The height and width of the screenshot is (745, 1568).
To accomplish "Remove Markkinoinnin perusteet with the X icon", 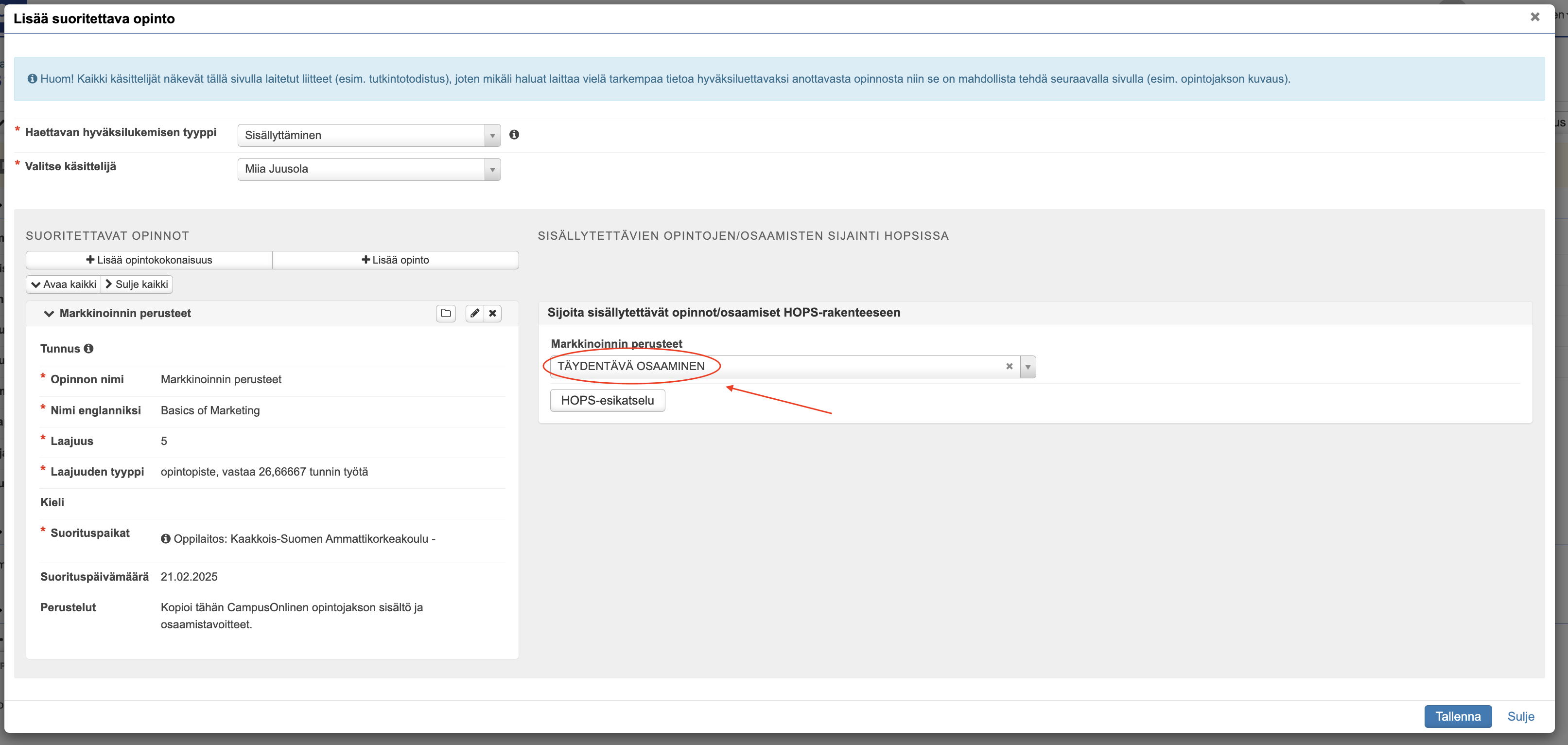I will coord(492,313).
